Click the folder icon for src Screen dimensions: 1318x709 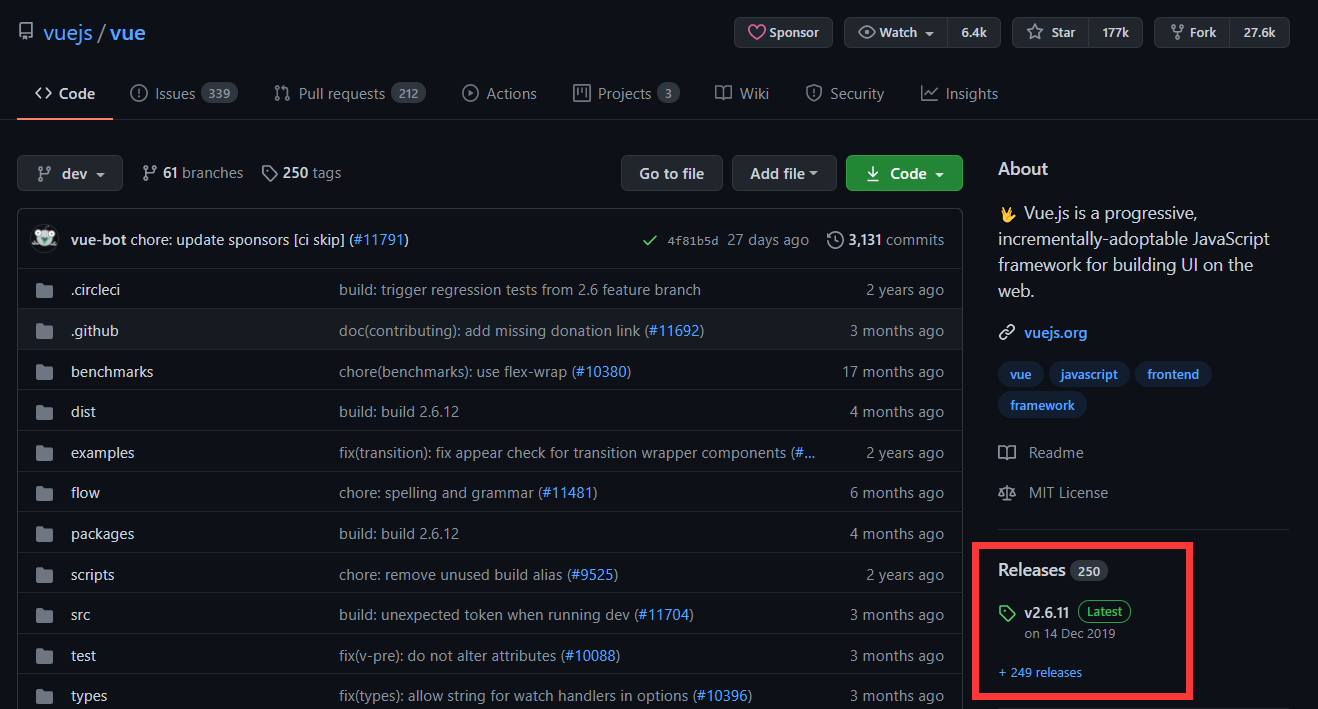pyautogui.click(x=44, y=615)
